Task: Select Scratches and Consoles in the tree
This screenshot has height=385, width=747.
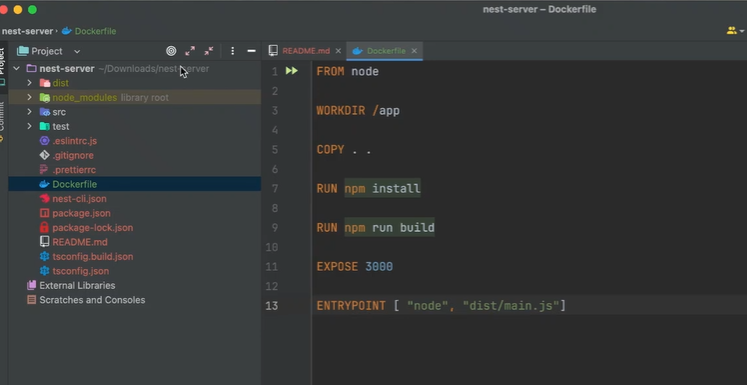Action: coord(92,300)
